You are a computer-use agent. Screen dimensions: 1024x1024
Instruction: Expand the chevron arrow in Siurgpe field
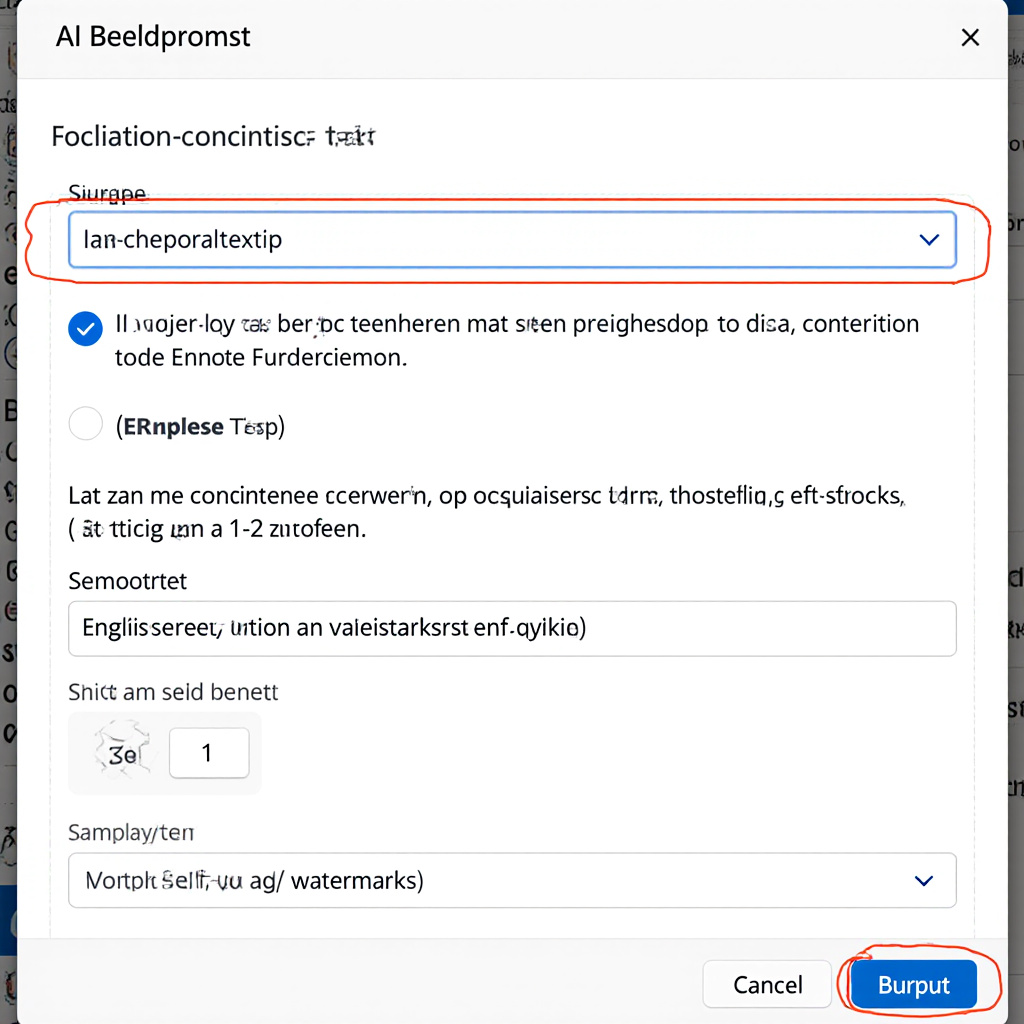pyautogui.click(x=929, y=240)
